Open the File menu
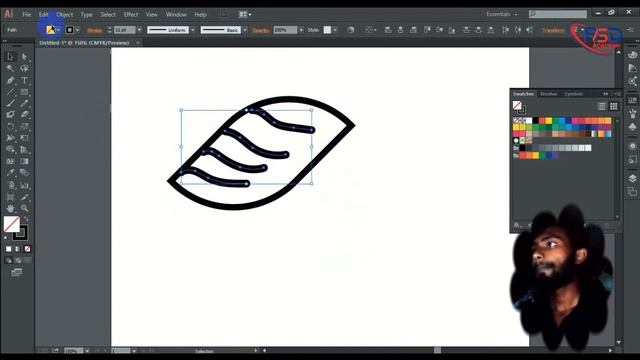Image resolution: width=640 pixels, height=360 pixels. click(x=27, y=14)
